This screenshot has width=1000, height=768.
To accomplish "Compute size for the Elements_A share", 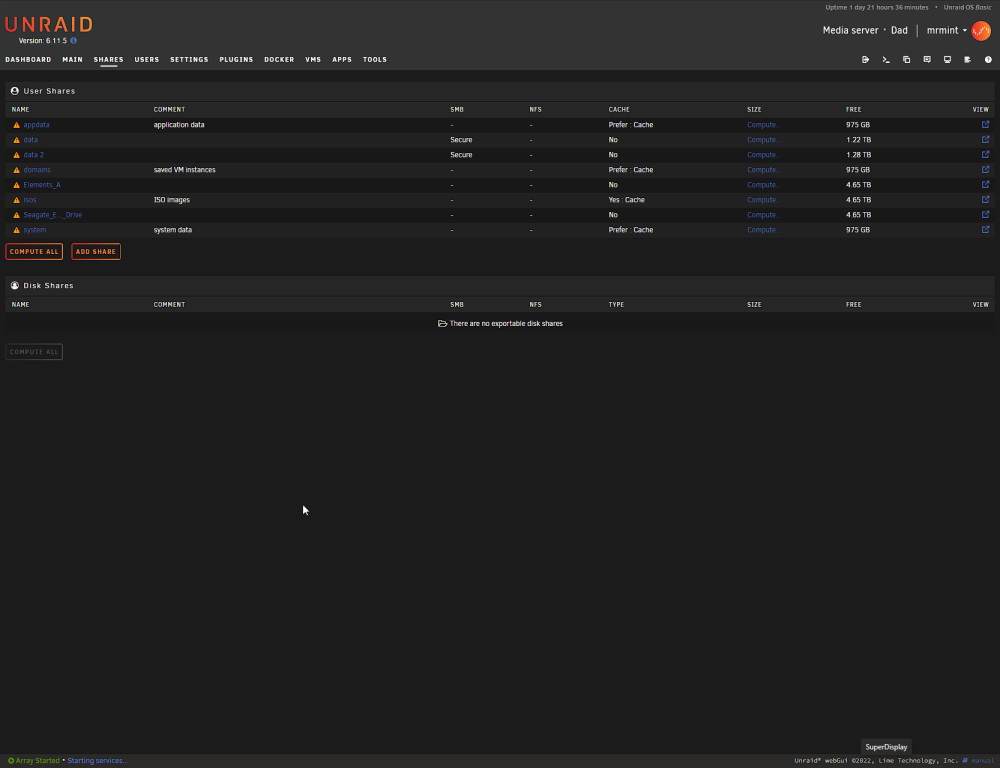I will [763, 185].
